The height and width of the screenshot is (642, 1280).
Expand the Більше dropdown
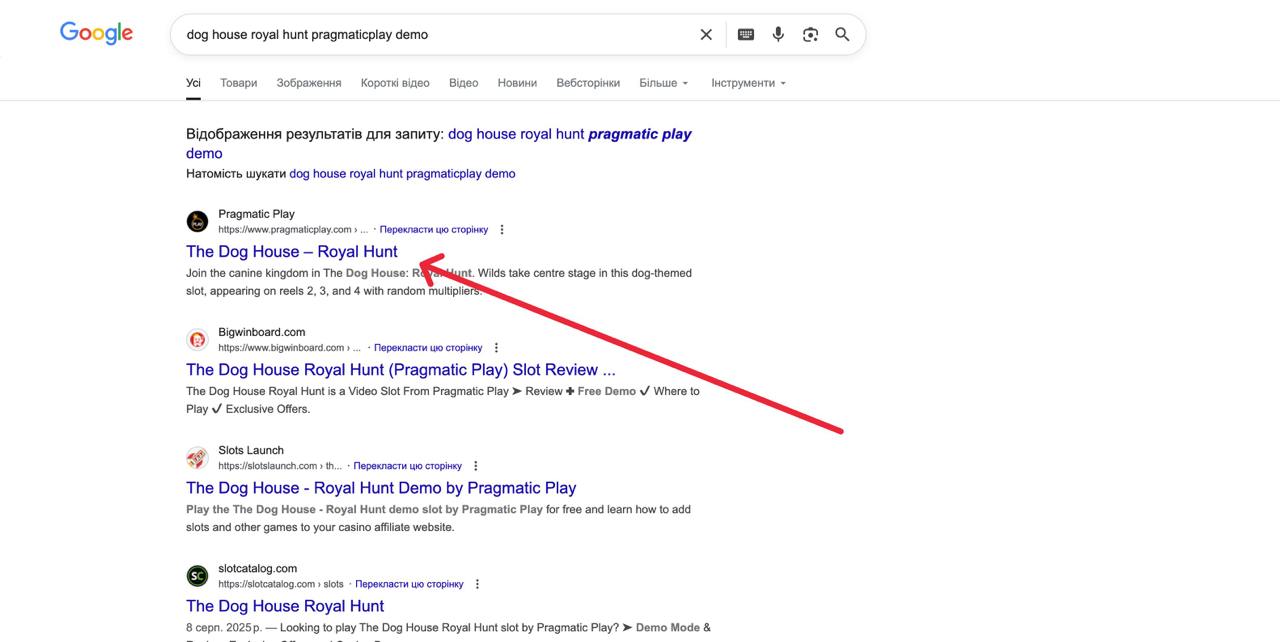click(x=664, y=83)
